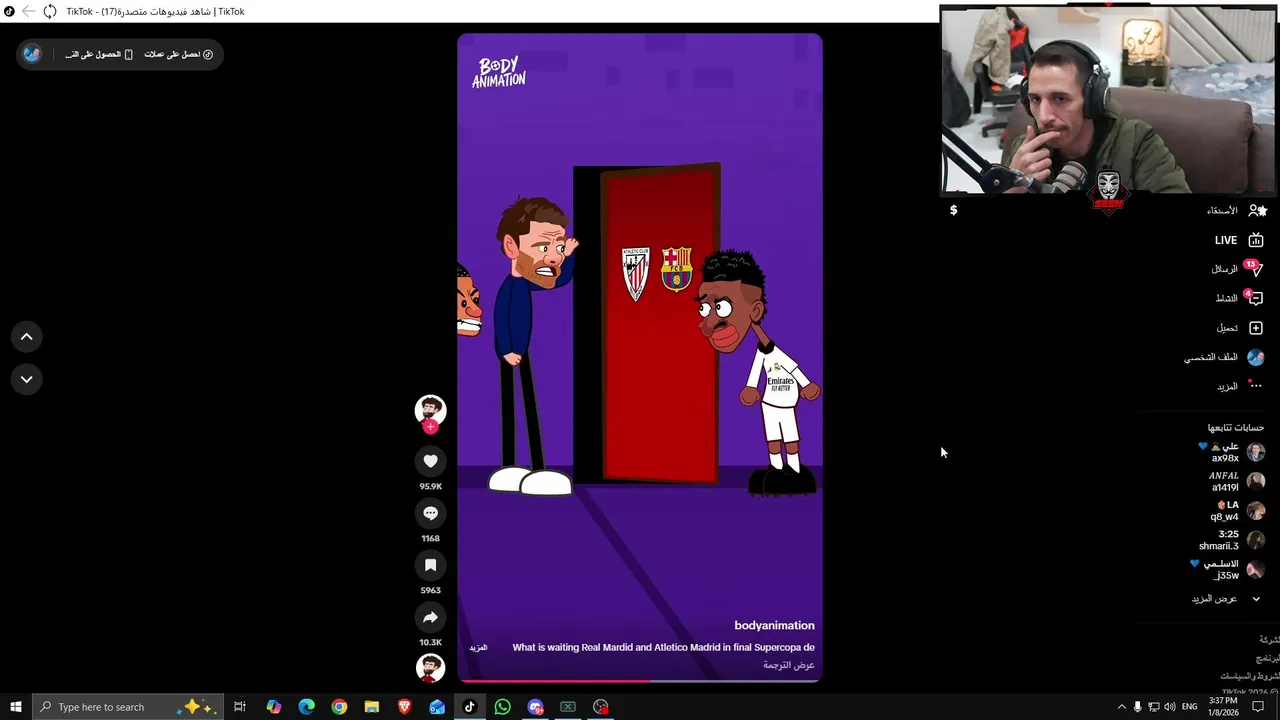Screen dimensions: 1280x720
Task: Click the profile avatar in top-left pill
Action: [32, 54]
